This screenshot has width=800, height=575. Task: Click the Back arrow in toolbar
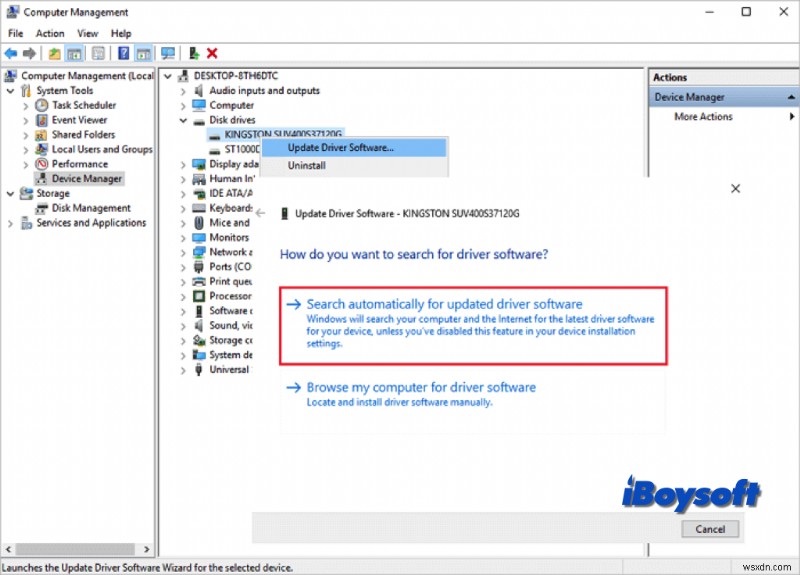[x=11, y=53]
